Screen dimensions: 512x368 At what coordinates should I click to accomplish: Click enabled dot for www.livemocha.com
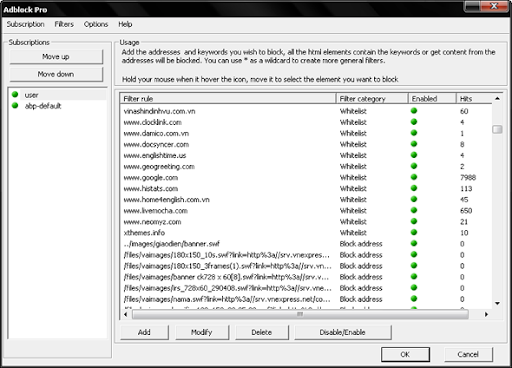414,210
